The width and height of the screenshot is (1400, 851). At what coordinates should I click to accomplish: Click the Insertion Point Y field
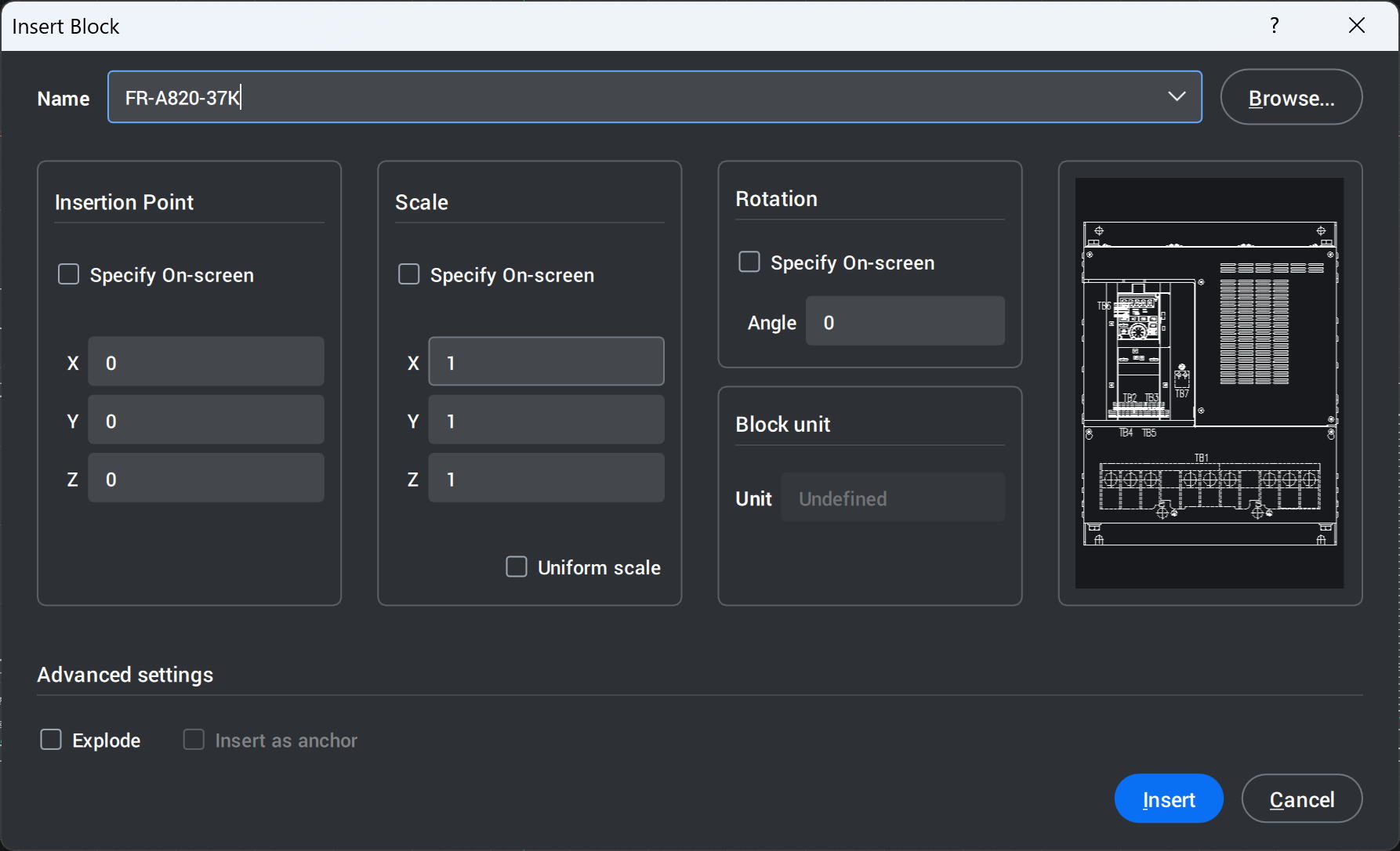205,420
